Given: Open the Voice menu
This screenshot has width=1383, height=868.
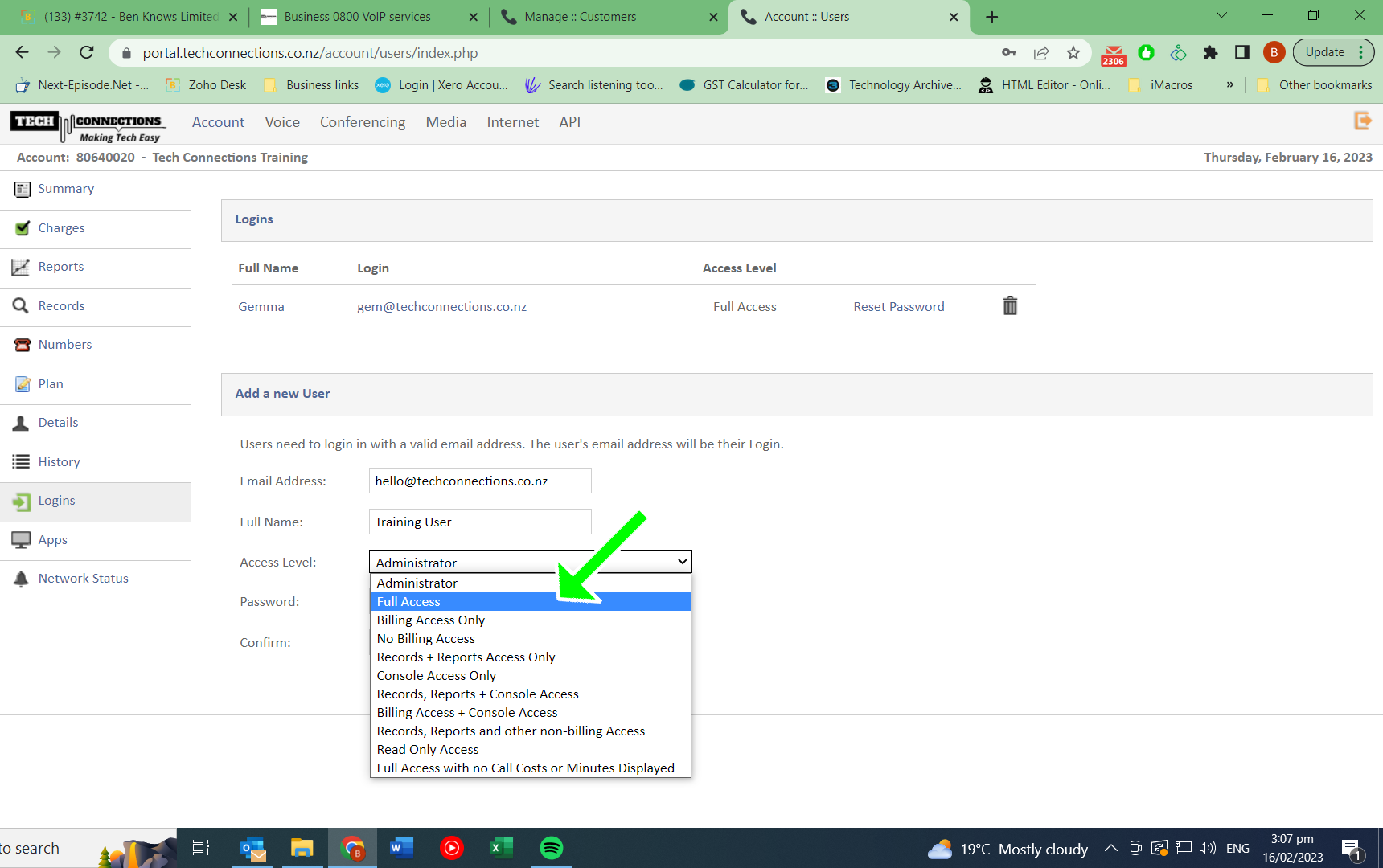Looking at the screenshot, I should click(x=282, y=122).
